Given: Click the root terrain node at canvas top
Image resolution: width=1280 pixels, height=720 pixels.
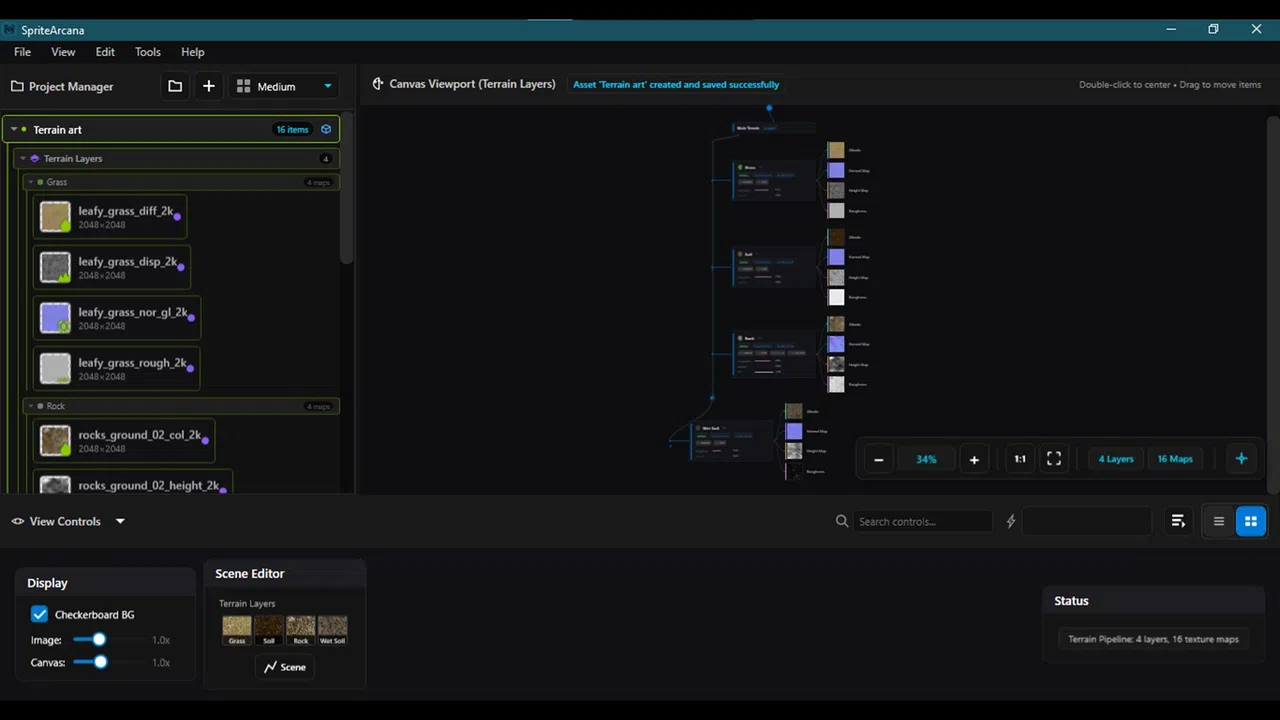Looking at the screenshot, I should [773, 128].
